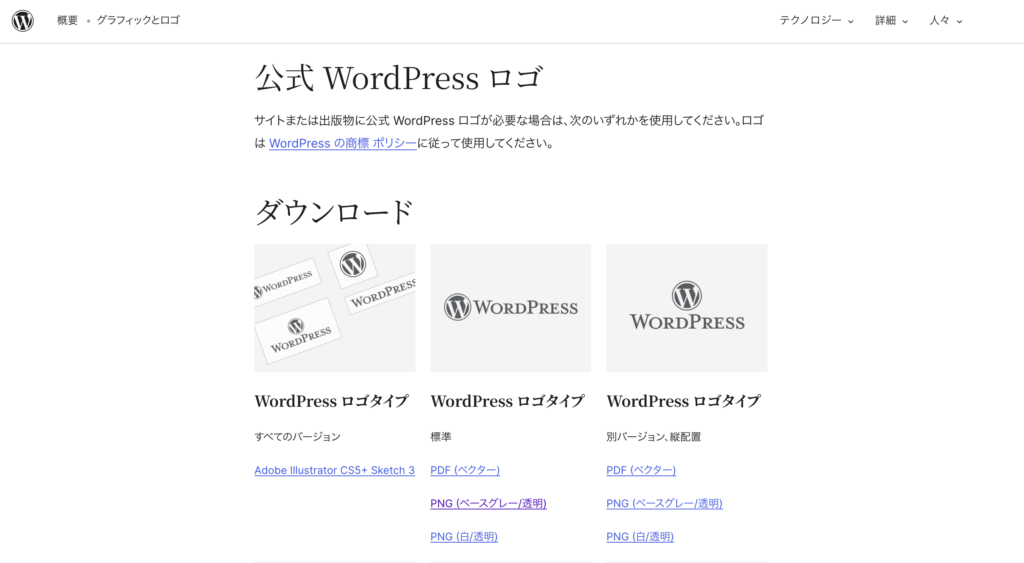Viewport: 1024px width, 563px height.
Task: Download Adobe Illustrator CS5+ Sketch 3 file
Action: click(334, 470)
